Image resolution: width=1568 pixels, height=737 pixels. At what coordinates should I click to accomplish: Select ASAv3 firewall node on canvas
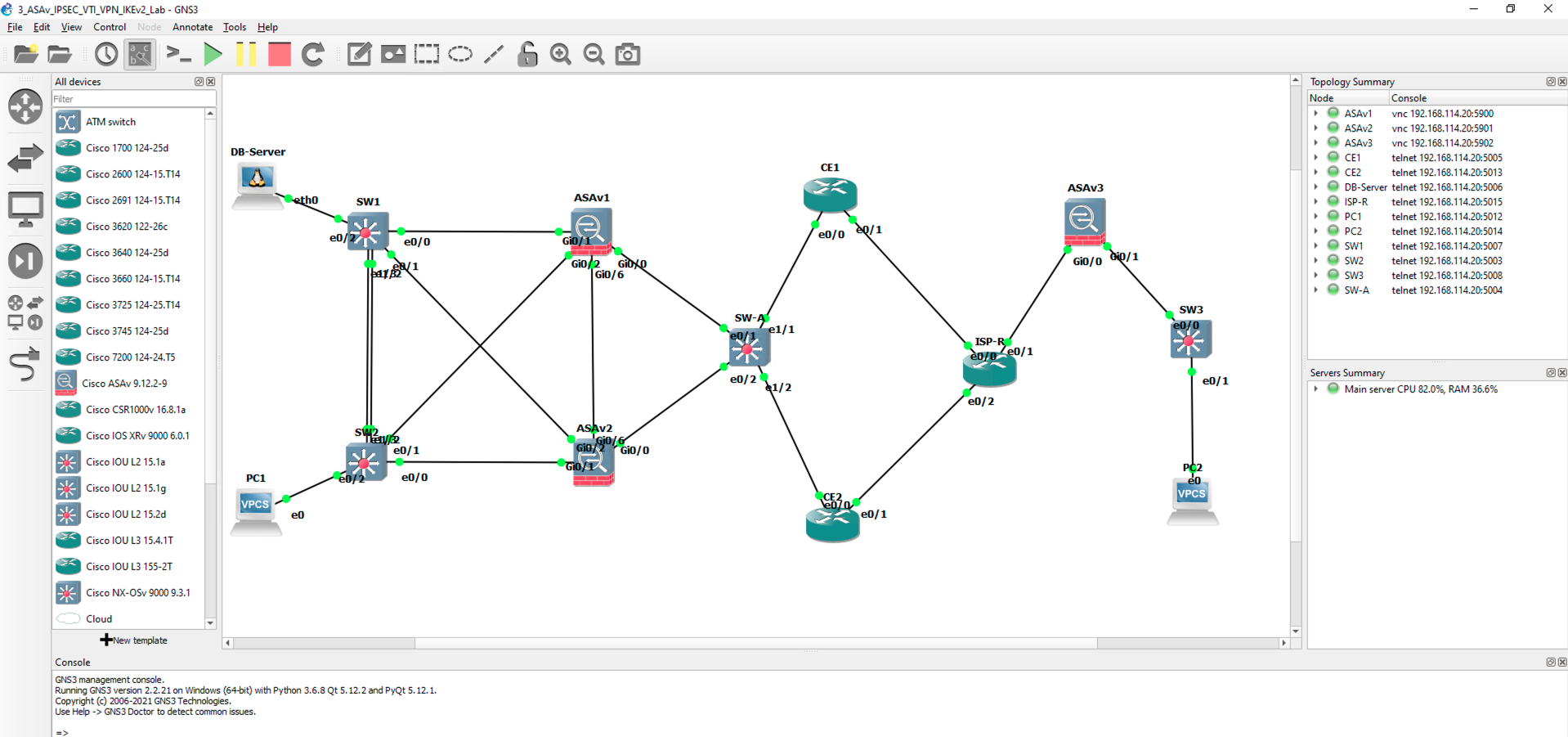1085,222
